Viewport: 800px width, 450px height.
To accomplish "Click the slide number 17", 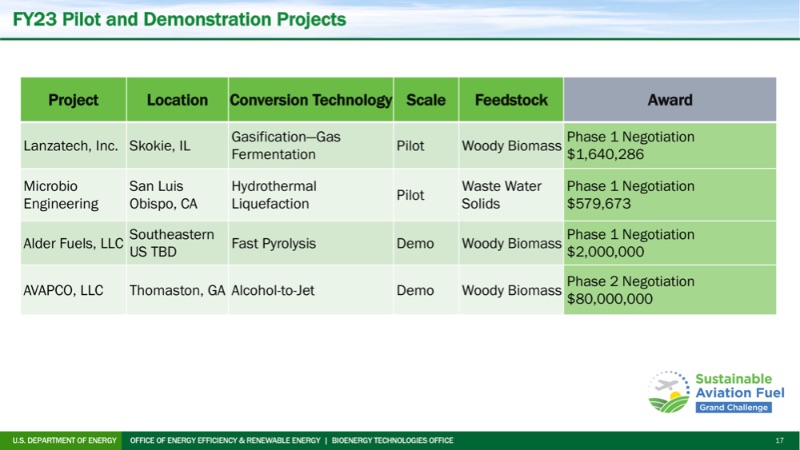I will click(x=779, y=440).
